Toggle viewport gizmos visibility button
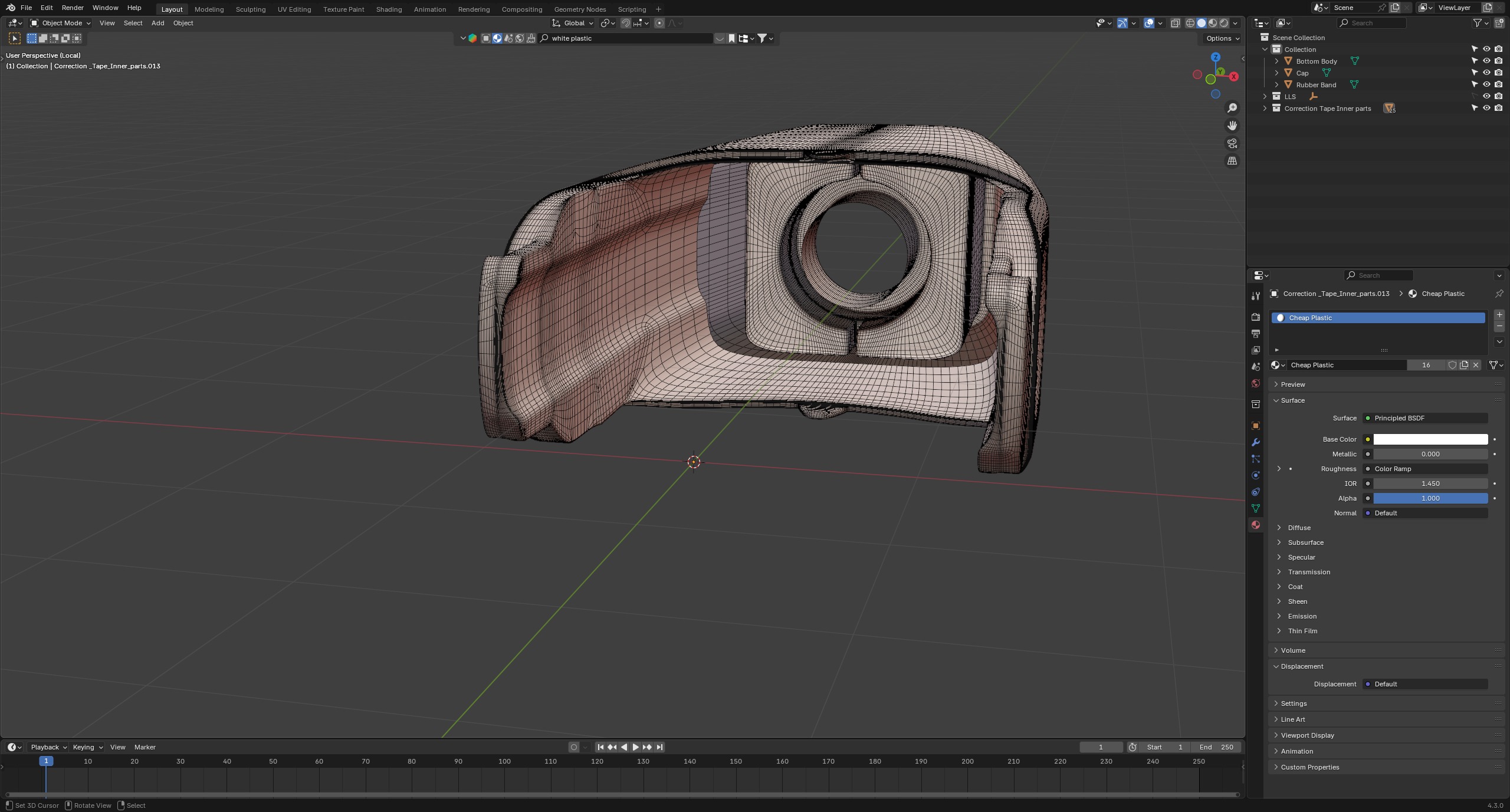This screenshot has height=812, width=1510. coord(1122,23)
